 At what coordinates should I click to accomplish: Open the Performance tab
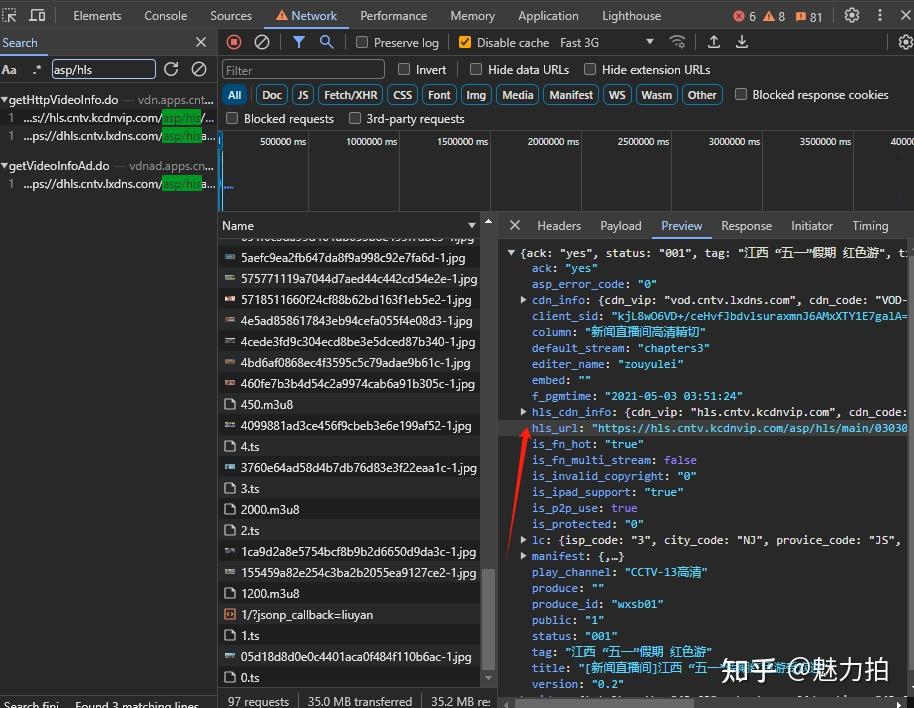393,16
